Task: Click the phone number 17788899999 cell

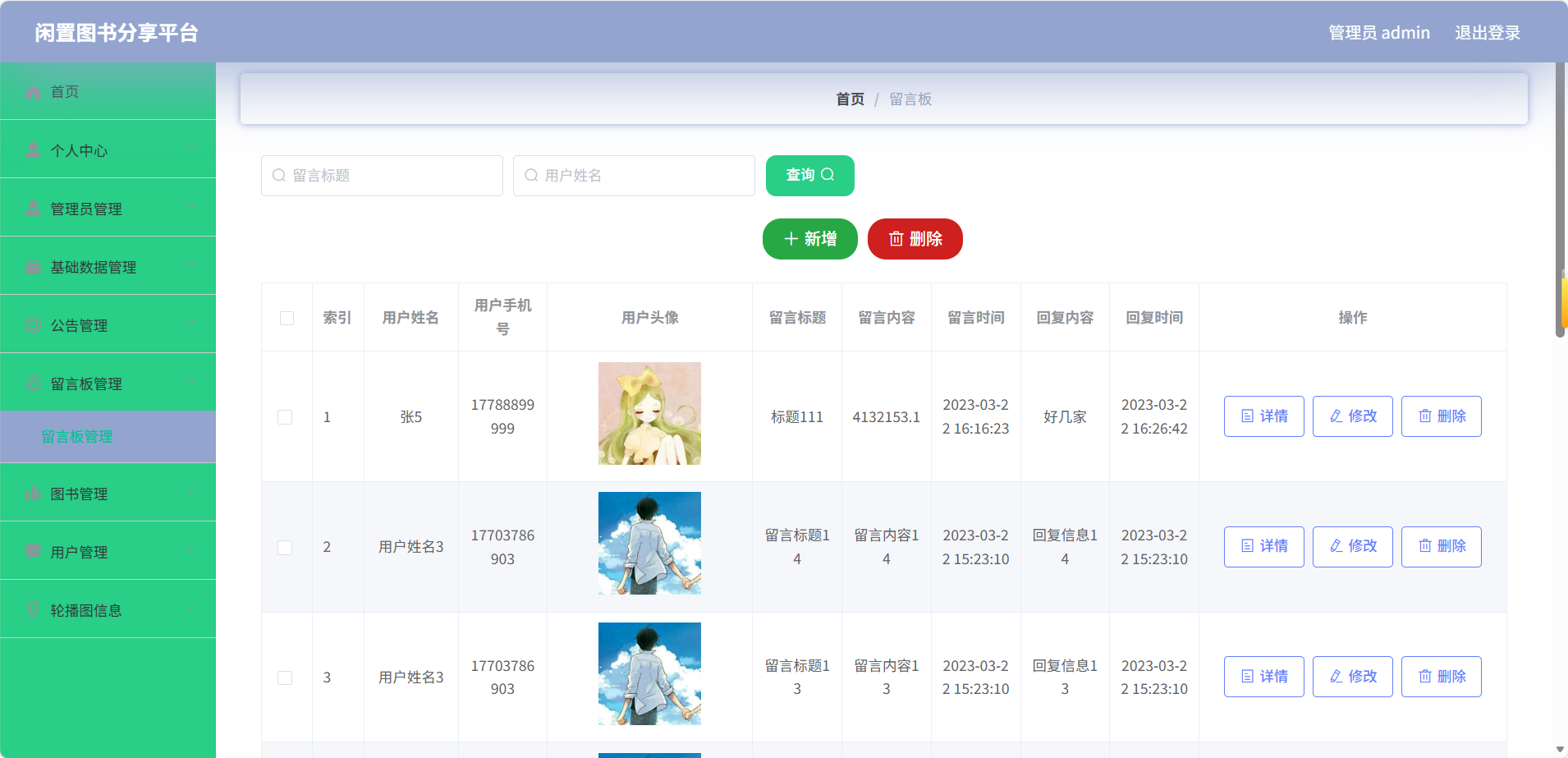Action: tap(502, 416)
